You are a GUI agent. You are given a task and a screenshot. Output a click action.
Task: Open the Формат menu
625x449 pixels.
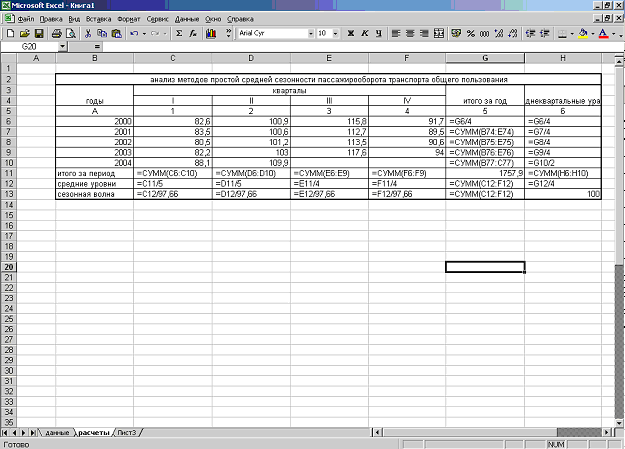pyautogui.click(x=128, y=19)
